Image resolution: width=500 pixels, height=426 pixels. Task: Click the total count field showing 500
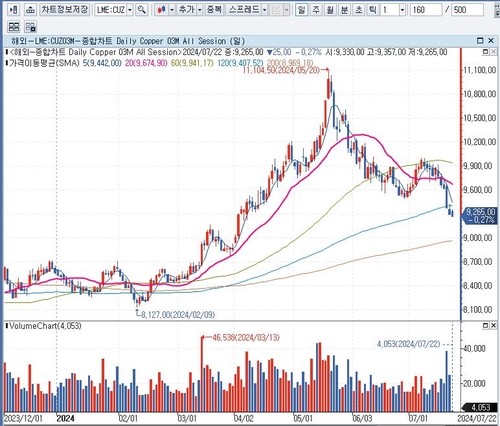pos(467,10)
